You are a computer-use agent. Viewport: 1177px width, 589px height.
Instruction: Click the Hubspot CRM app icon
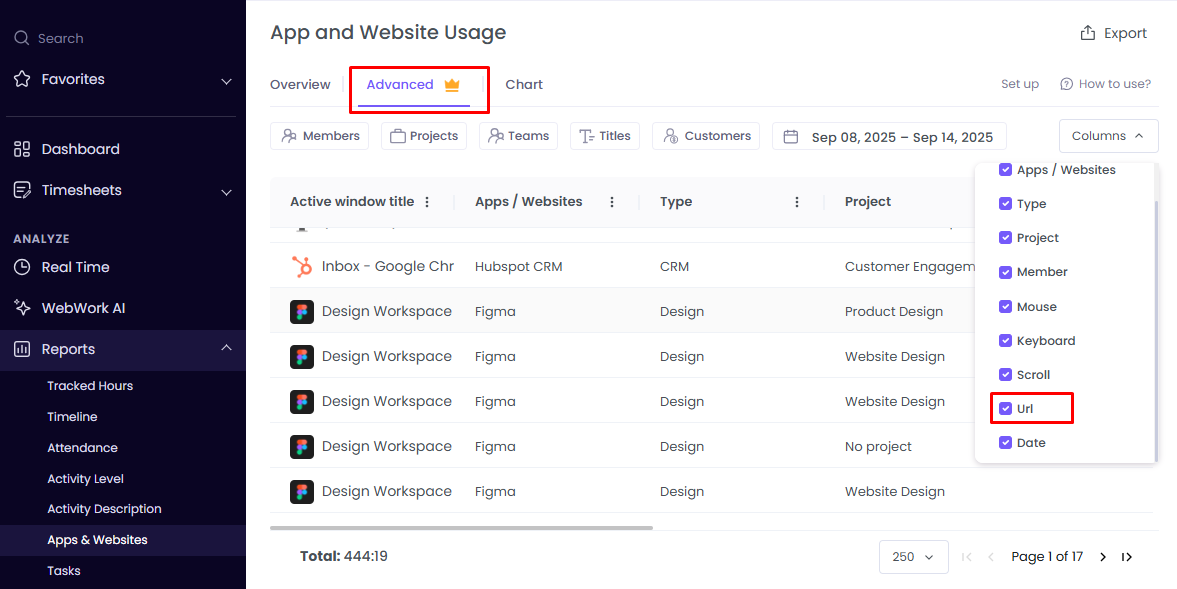[302, 266]
